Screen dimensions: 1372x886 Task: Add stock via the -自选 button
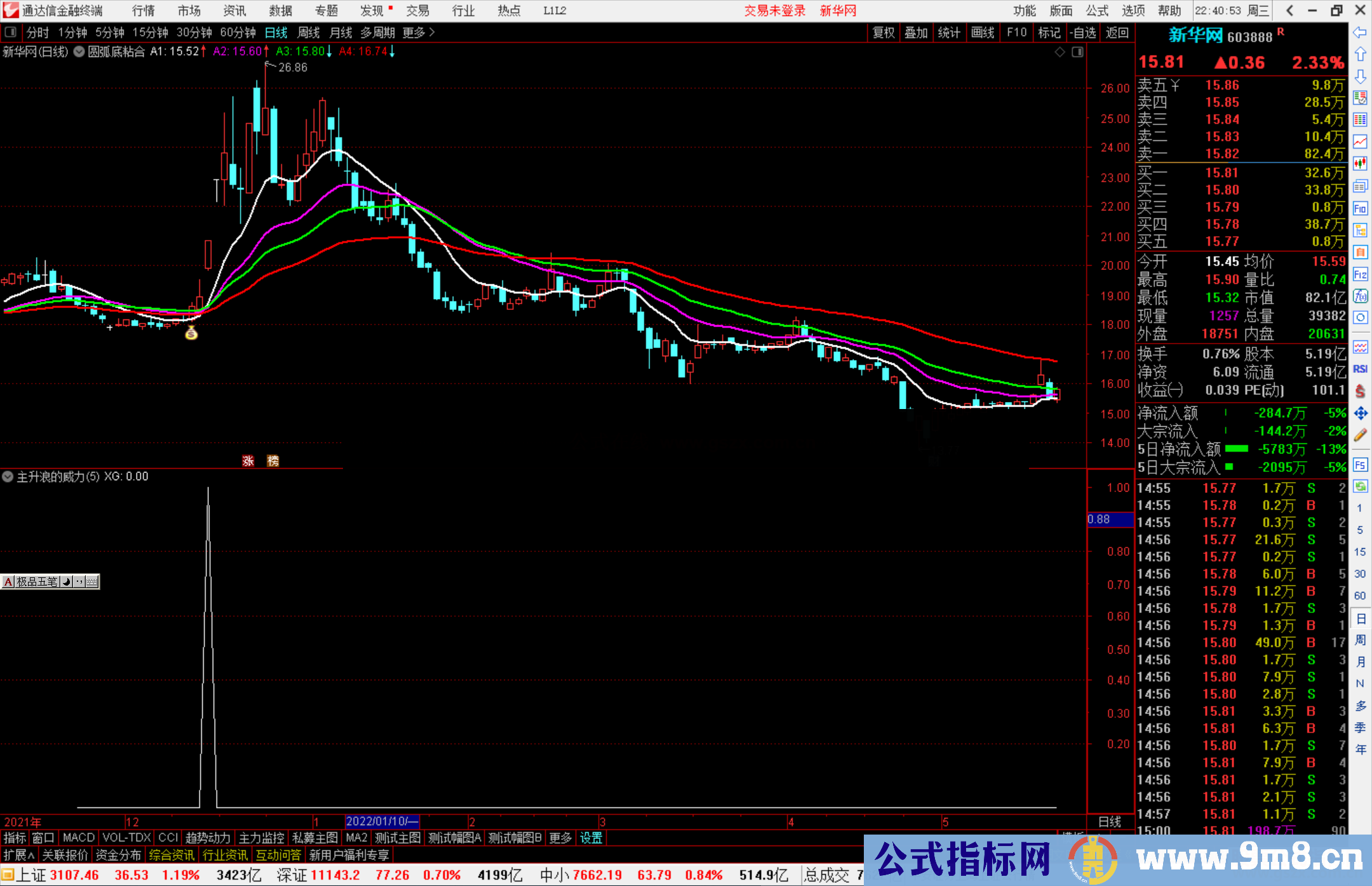tap(1083, 32)
